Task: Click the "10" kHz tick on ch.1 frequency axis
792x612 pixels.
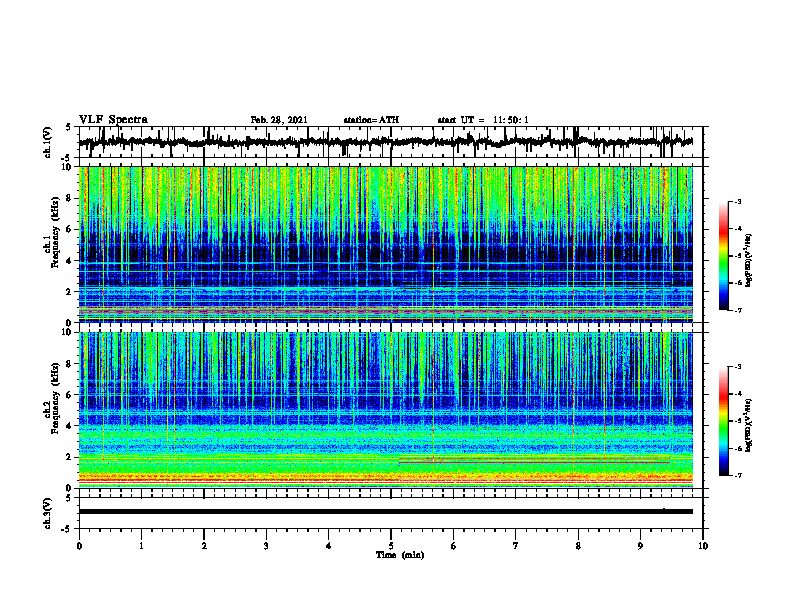Action: [x=67, y=167]
